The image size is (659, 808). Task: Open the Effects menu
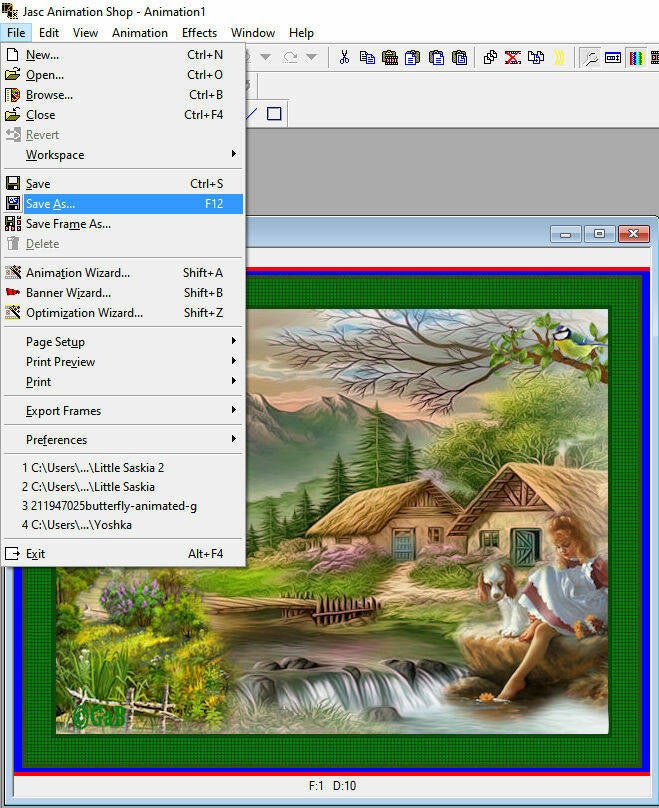[x=199, y=32]
